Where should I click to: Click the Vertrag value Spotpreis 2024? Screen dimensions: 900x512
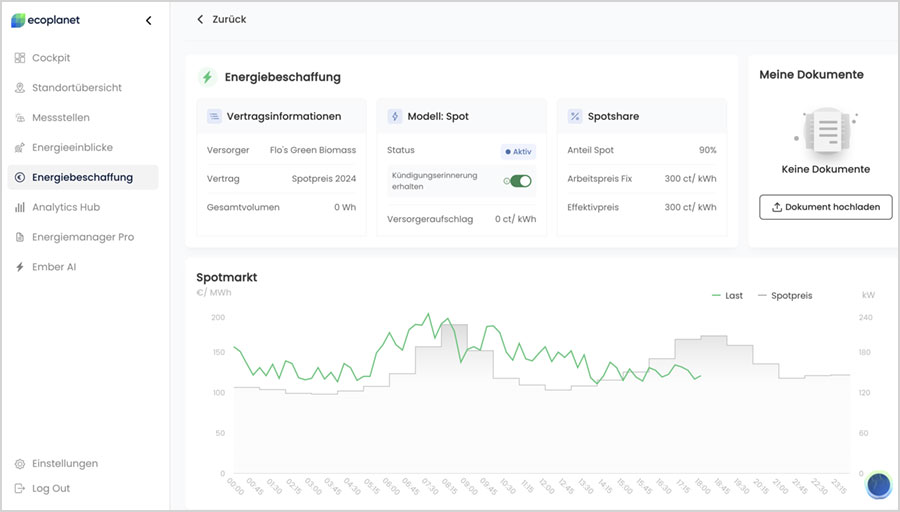coord(324,179)
